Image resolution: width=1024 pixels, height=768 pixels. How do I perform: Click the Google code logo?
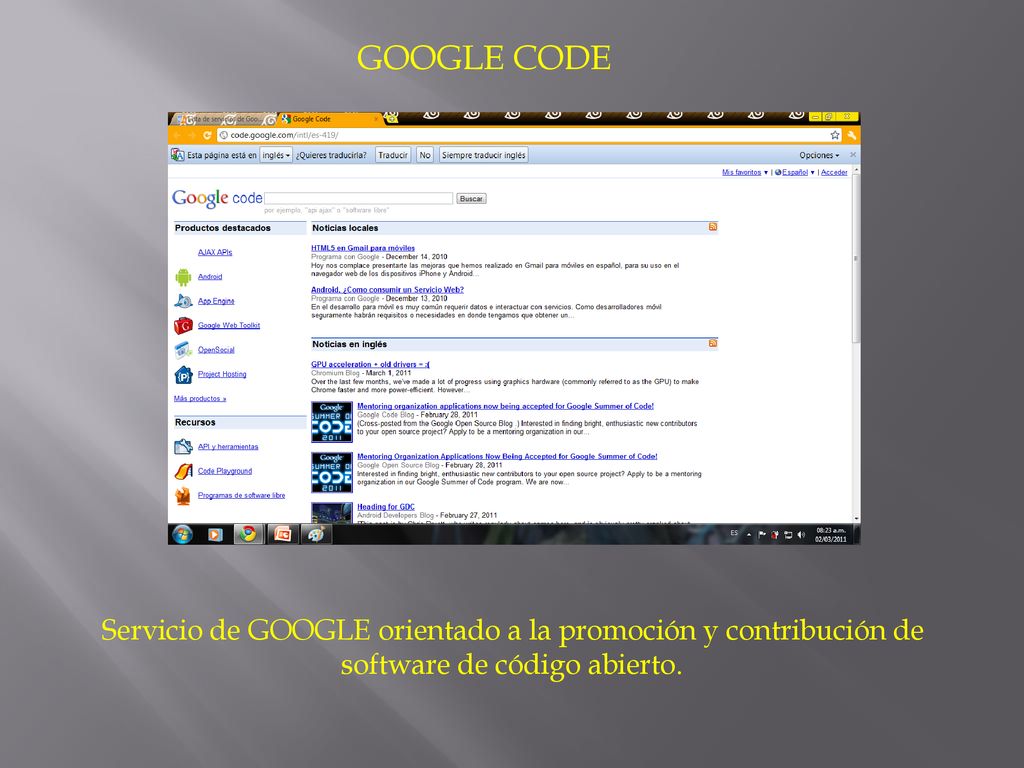217,198
